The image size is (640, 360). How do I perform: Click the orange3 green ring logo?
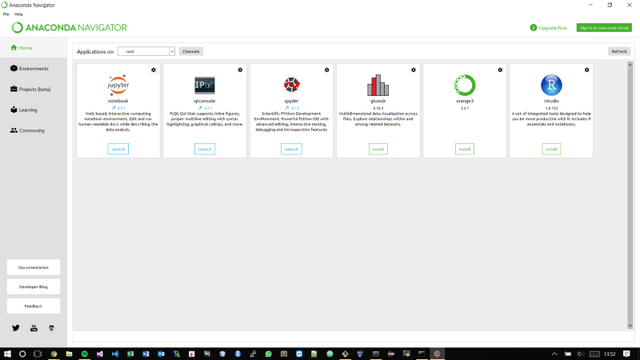click(x=464, y=85)
